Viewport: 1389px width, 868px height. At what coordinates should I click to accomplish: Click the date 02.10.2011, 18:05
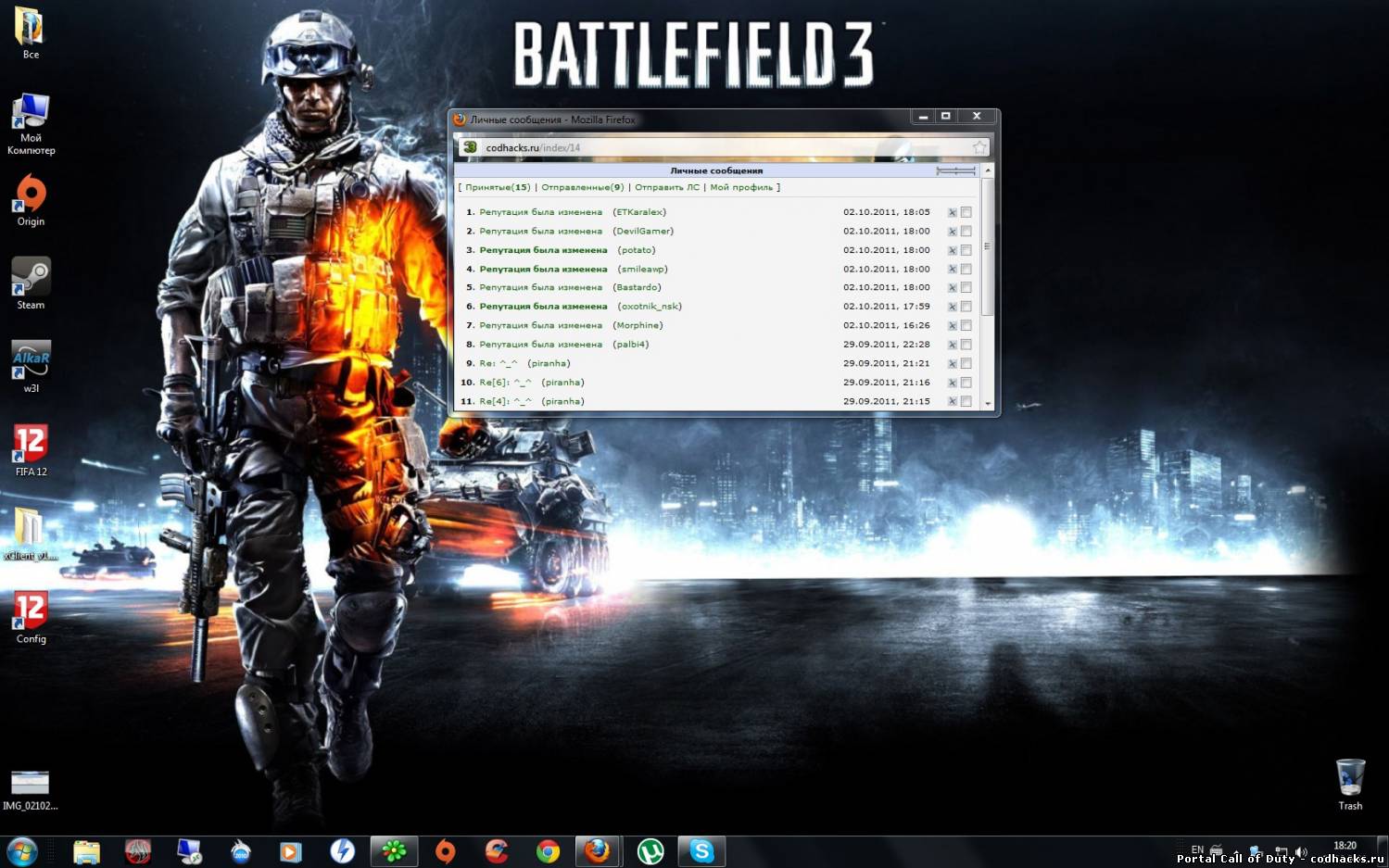886,212
